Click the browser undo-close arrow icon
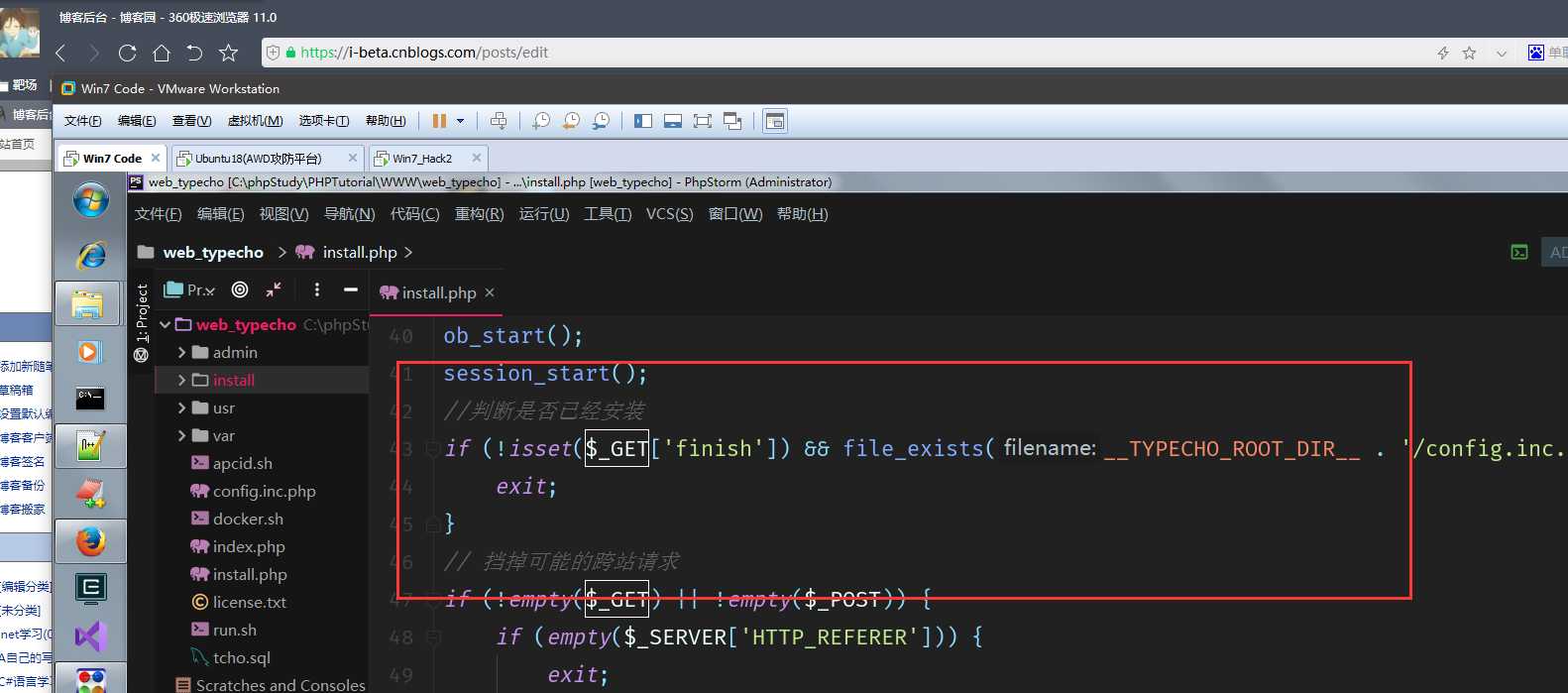This screenshot has width=1568, height=693. 194,53
